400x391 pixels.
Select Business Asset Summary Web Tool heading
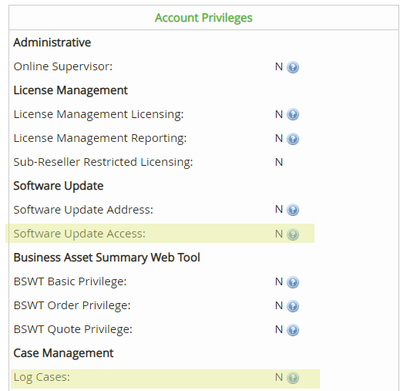coord(107,257)
